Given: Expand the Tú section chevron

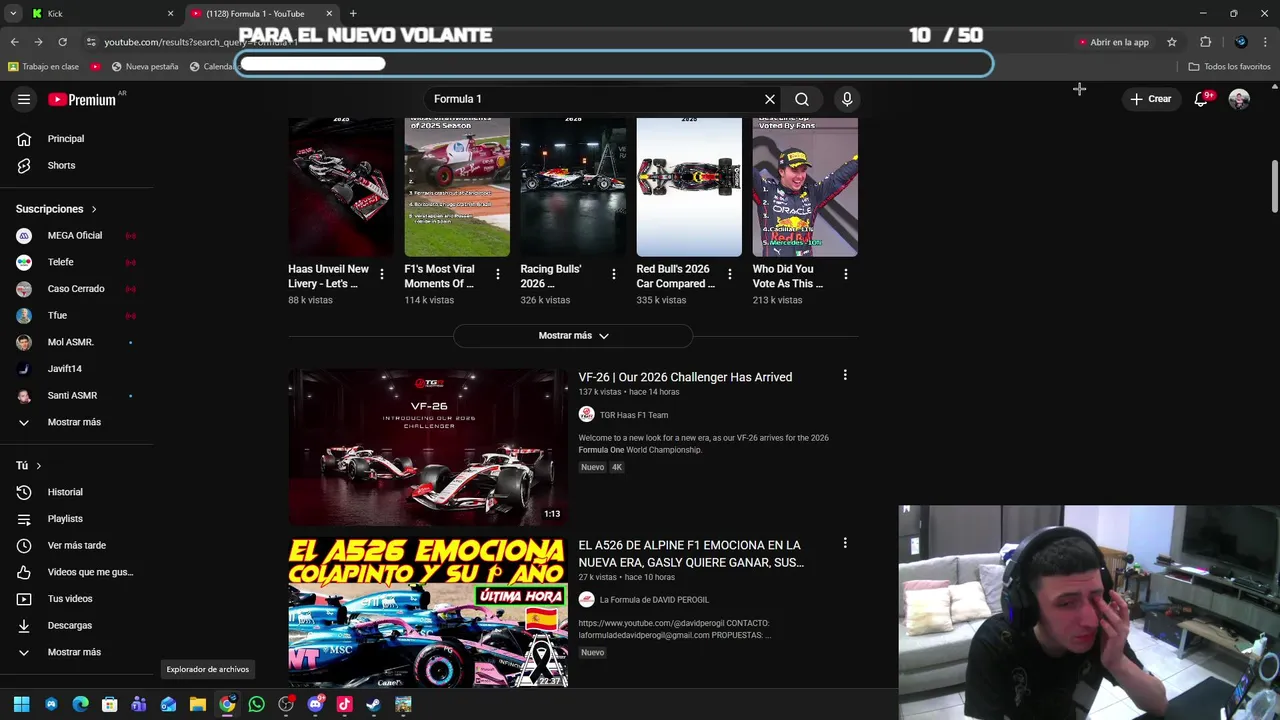Looking at the screenshot, I should click(x=38, y=466).
